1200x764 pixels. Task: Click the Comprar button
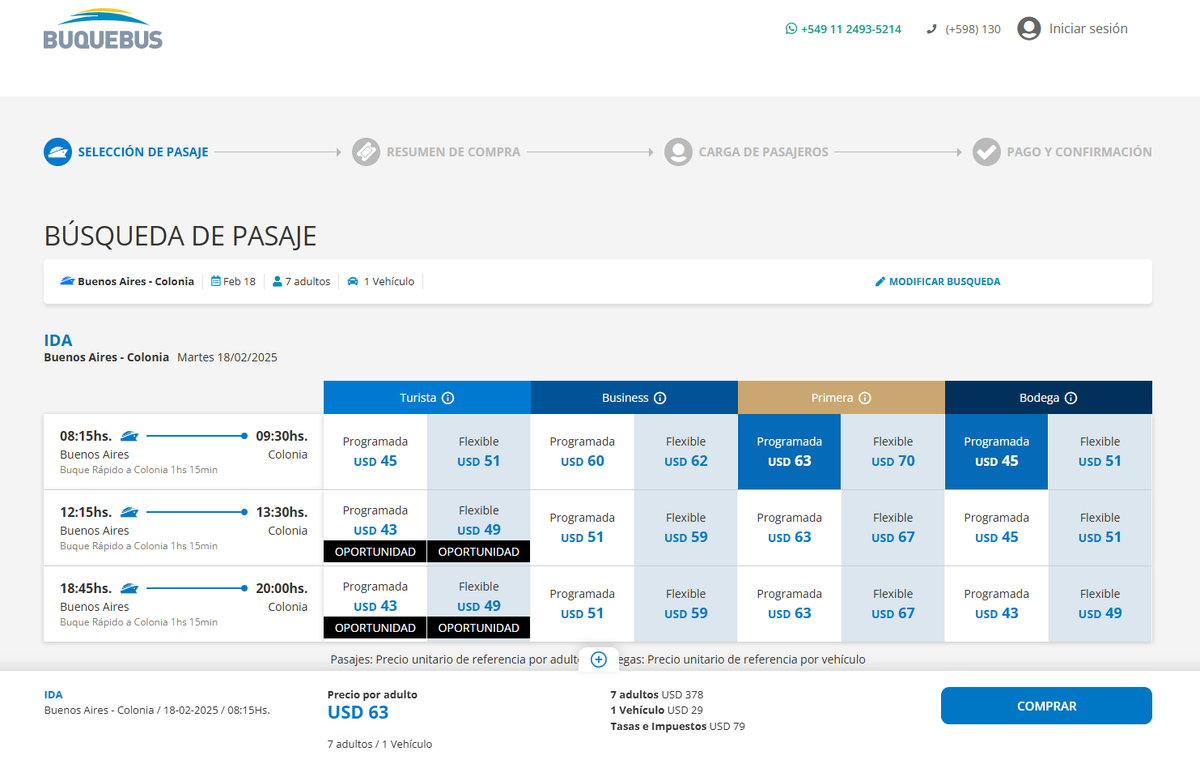[1046, 706]
